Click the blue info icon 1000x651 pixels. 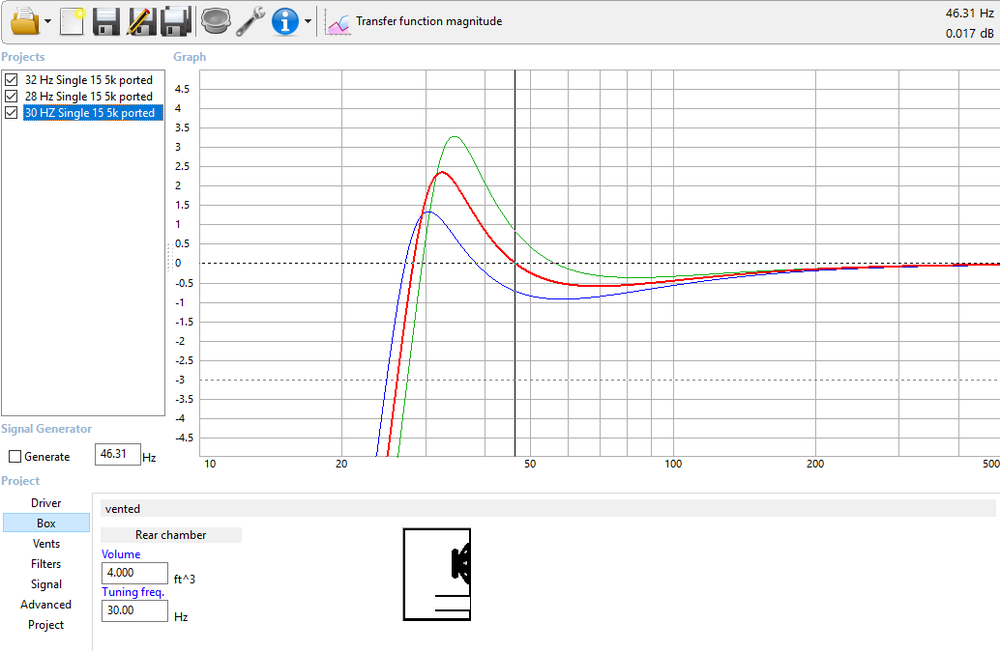tap(285, 21)
